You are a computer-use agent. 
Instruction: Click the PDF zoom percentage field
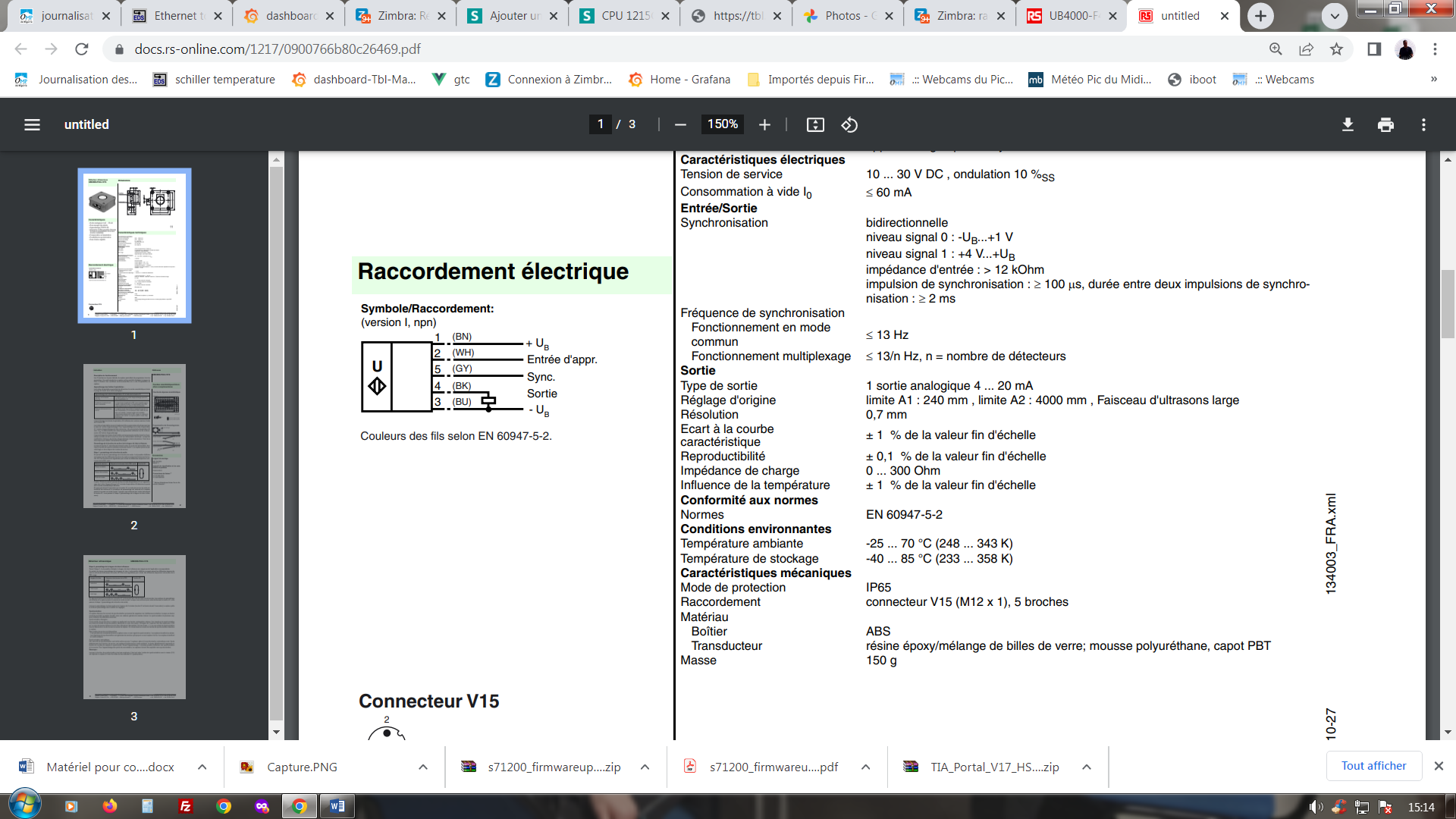pos(722,124)
